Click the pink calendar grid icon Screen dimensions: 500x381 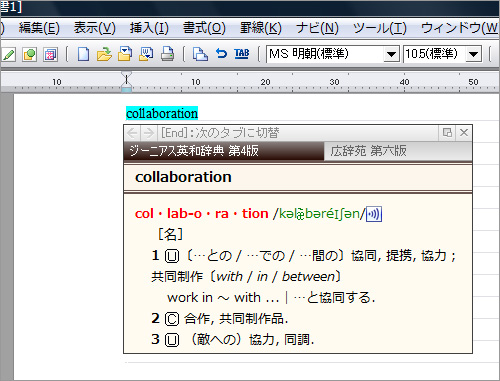pos(50,54)
